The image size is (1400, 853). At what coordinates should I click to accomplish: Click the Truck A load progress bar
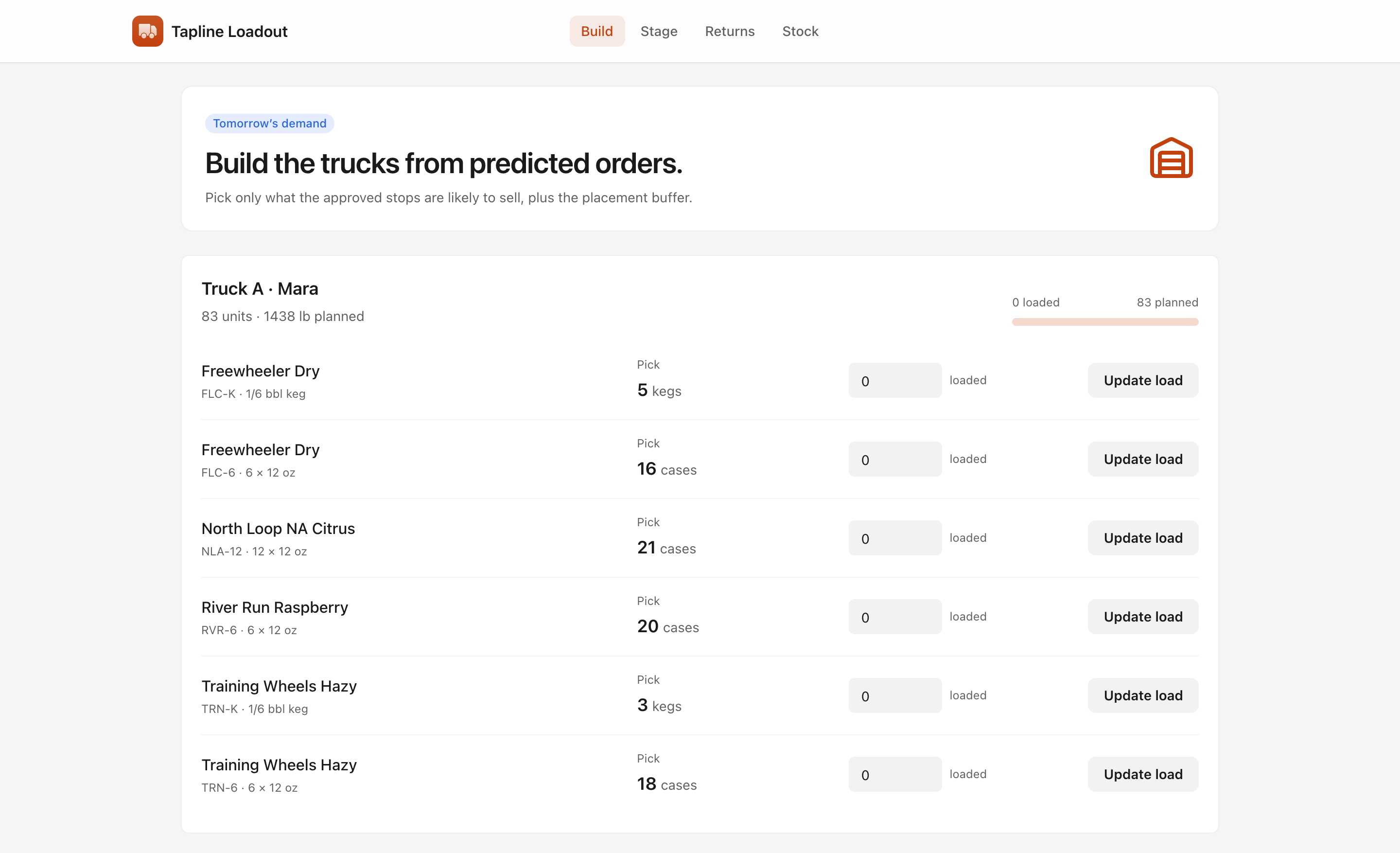coord(1105,322)
